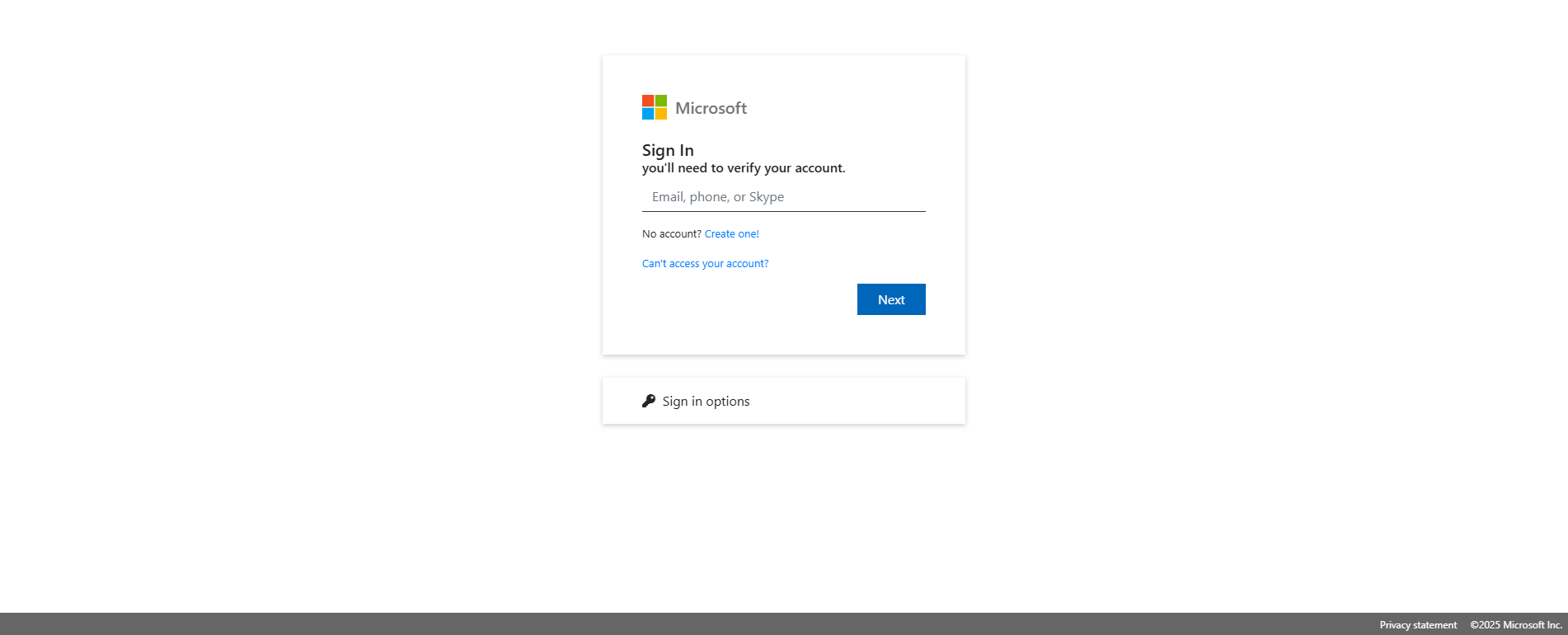The width and height of the screenshot is (1568, 635).
Task: Click the key icon beside Sign in options
Action: [649, 401]
